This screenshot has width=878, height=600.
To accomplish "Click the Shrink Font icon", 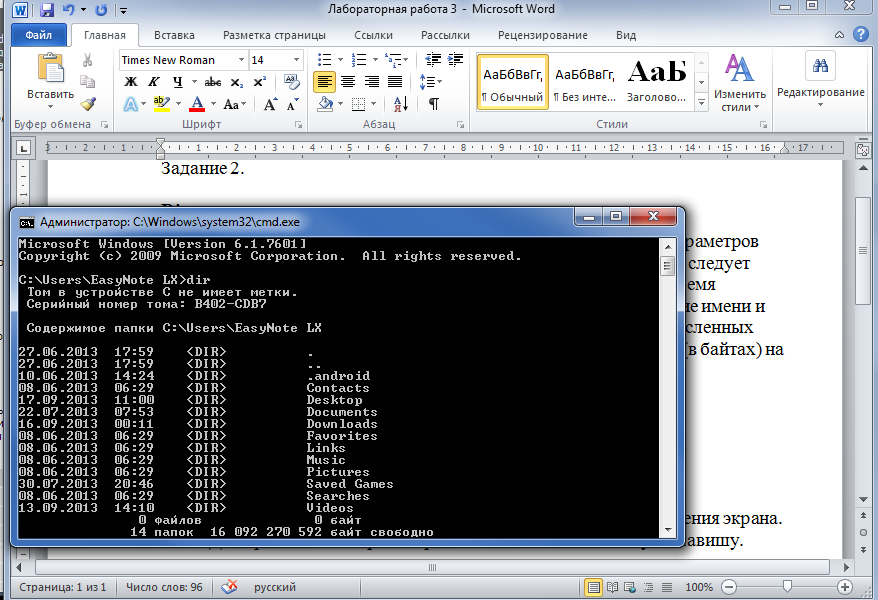I will pos(292,104).
